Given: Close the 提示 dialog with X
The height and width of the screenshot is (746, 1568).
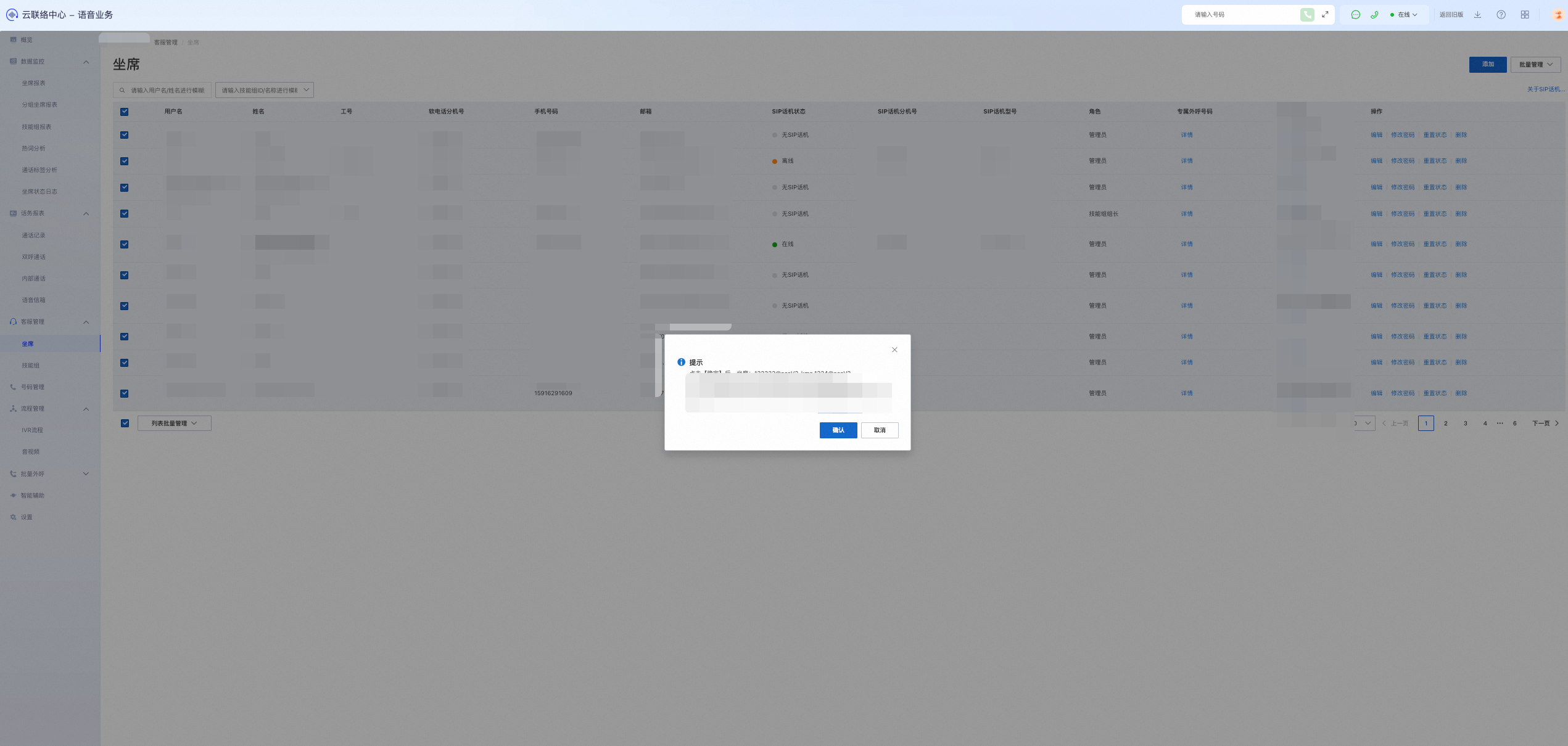Looking at the screenshot, I should pos(894,350).
